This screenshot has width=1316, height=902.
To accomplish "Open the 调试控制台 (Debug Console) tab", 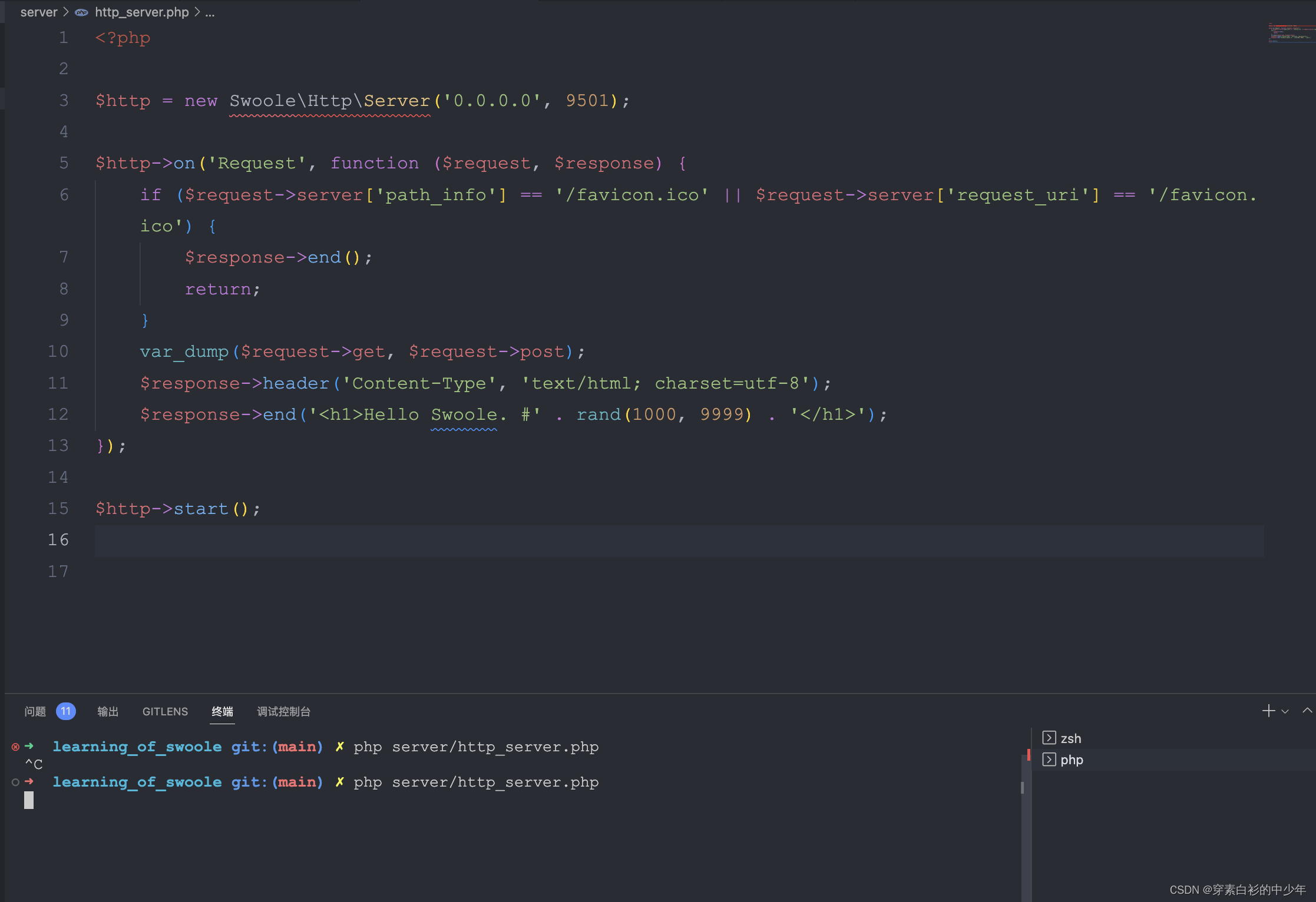I will (283, 712).
